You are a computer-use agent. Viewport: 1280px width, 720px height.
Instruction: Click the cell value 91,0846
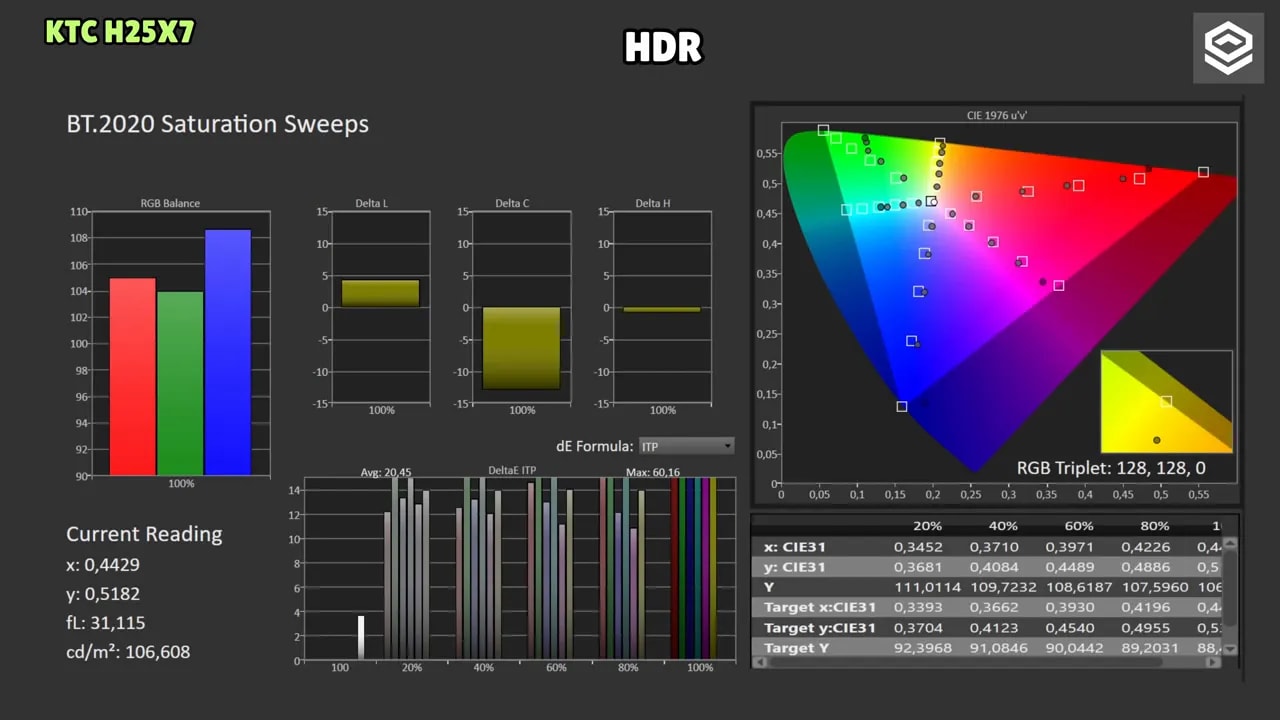point(997,648)
